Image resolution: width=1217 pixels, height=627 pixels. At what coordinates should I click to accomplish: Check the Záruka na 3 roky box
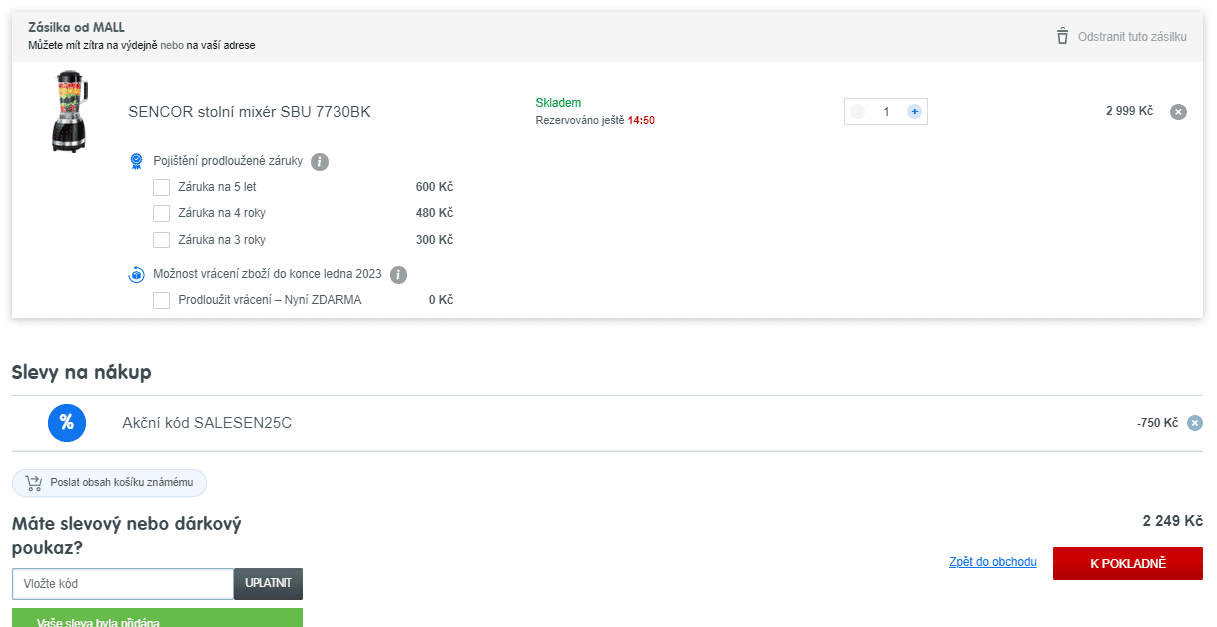pos(161,240)
